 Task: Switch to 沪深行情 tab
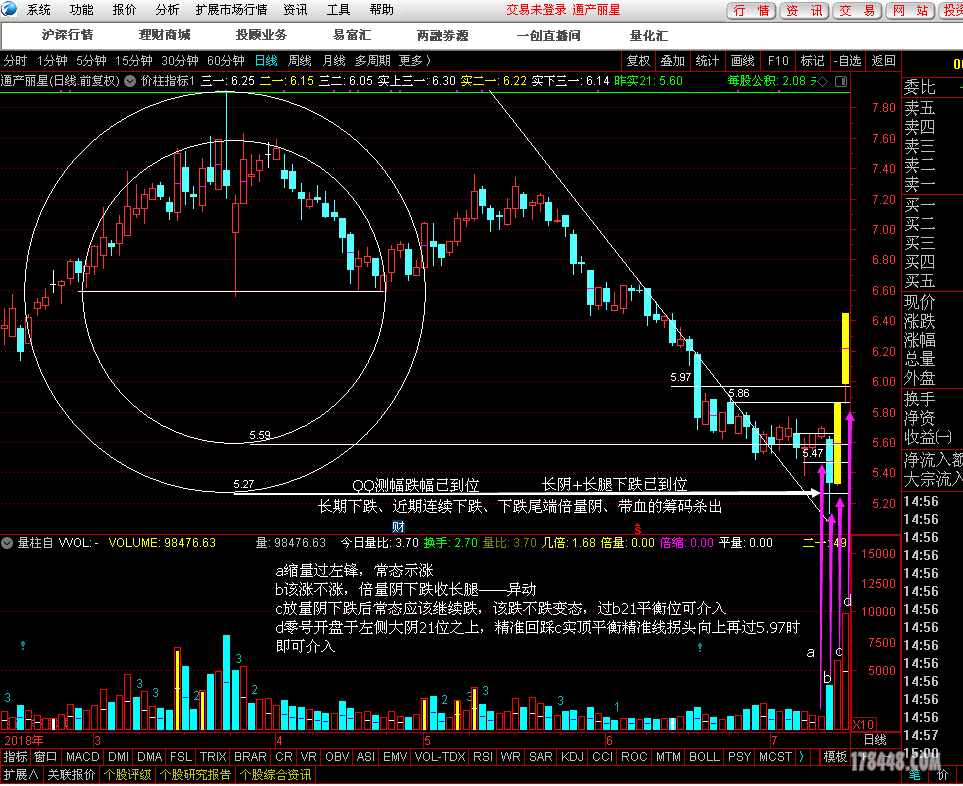pyautogui.click(x=68, y=35)
